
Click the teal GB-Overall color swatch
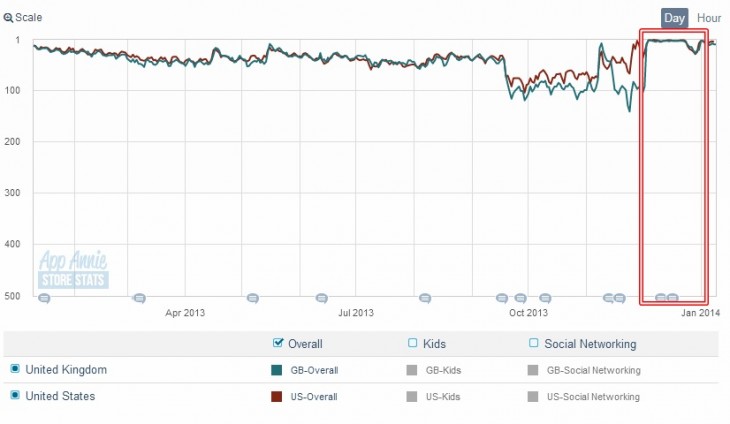coord(278,370)
